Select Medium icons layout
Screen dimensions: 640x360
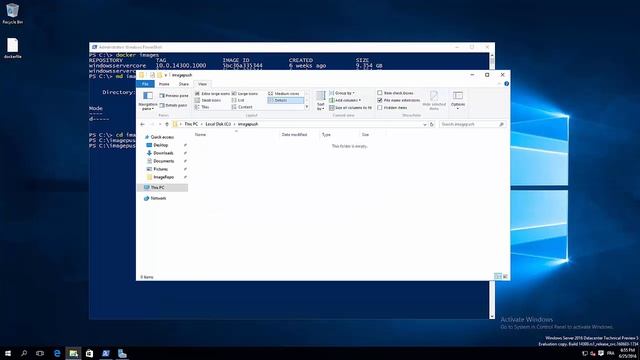(x=284, y=93)
